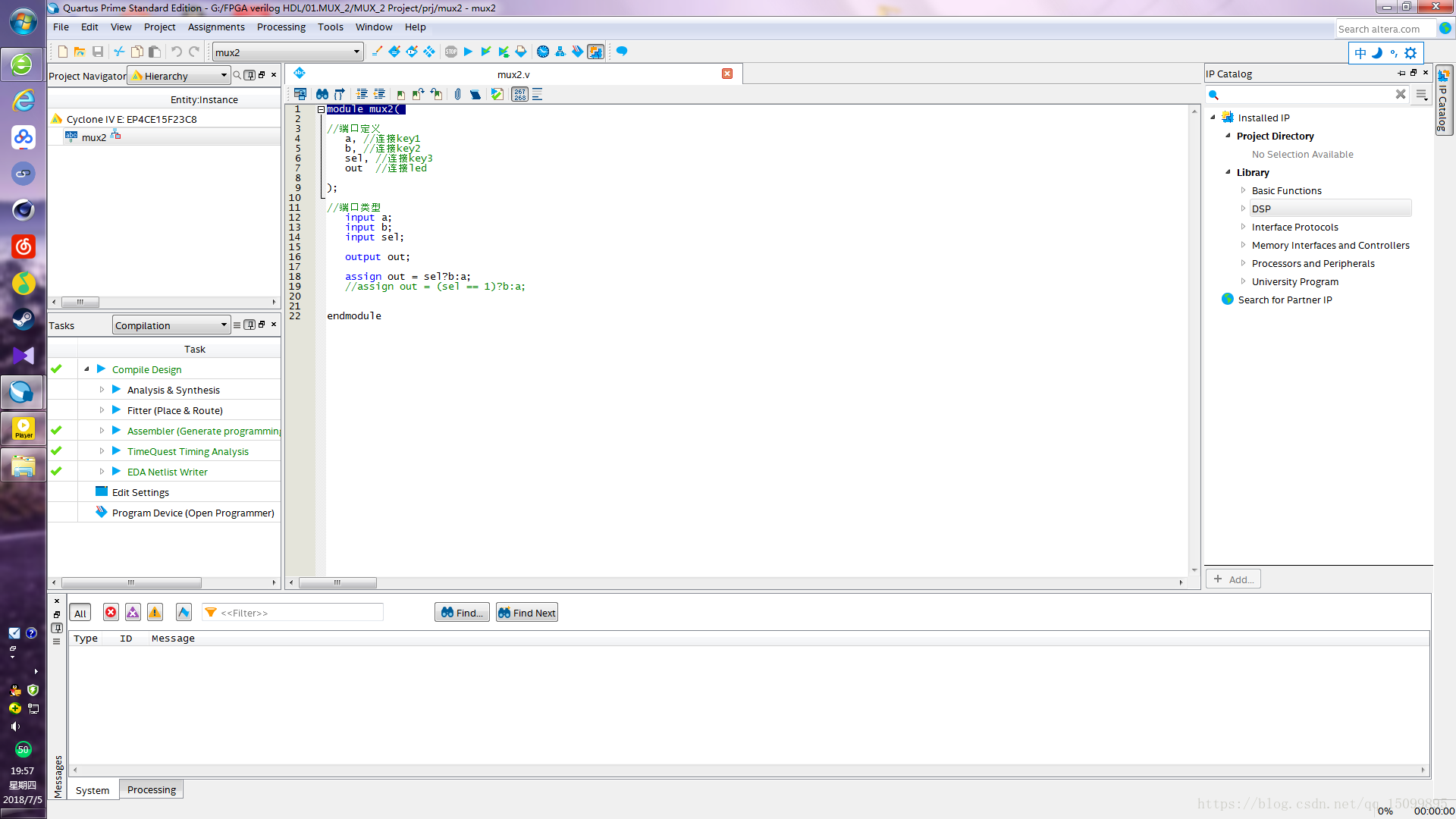Undo the last edit
This screenshot has width=1456, height=819.
click(176, 52)
